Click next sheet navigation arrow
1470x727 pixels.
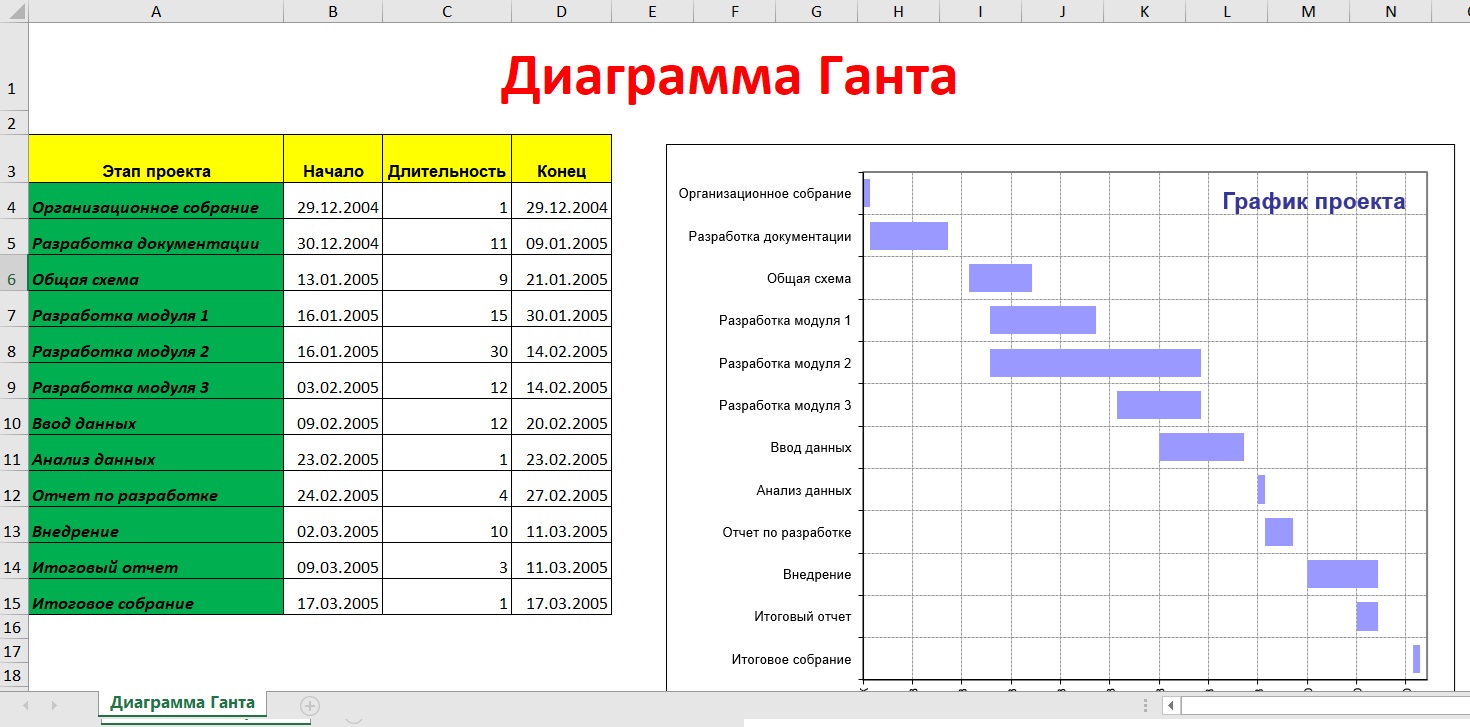(x=53, y=706)
